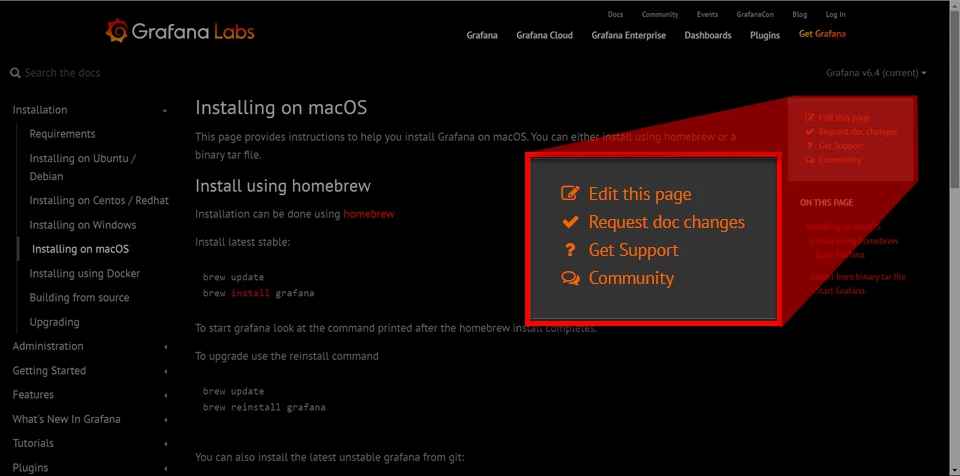Open Events in the top utility bar

click(707, 14)
